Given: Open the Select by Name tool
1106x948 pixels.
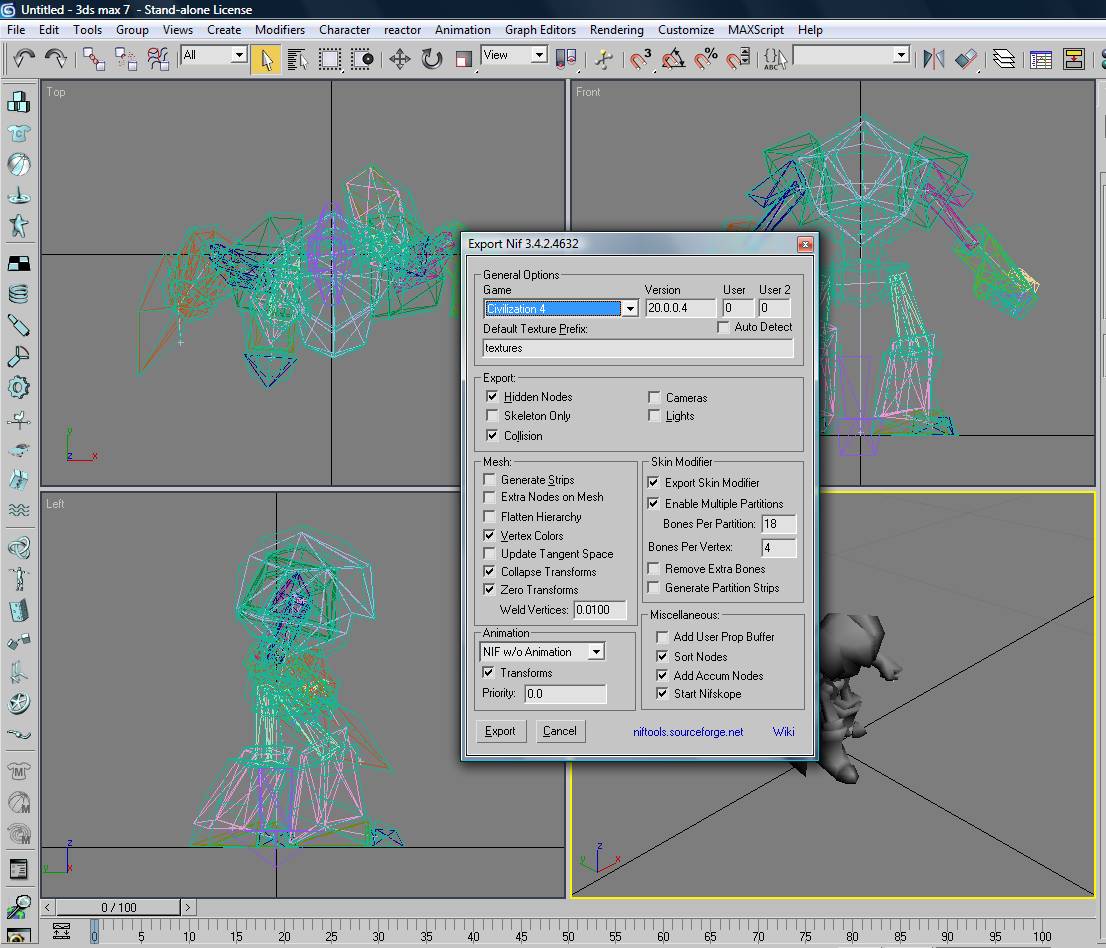Looking at the screenshot, I should coord(298,59).
